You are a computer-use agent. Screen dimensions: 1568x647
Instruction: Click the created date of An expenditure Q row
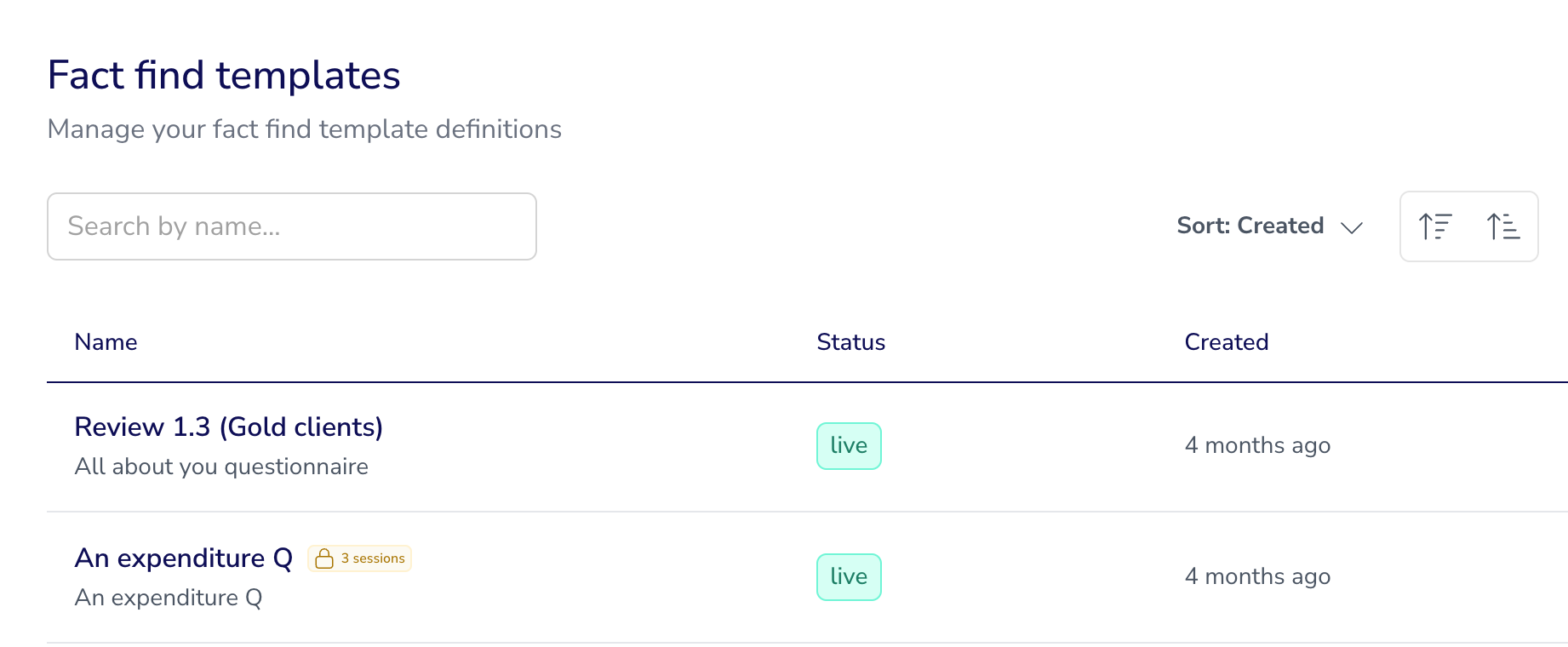1257,576
